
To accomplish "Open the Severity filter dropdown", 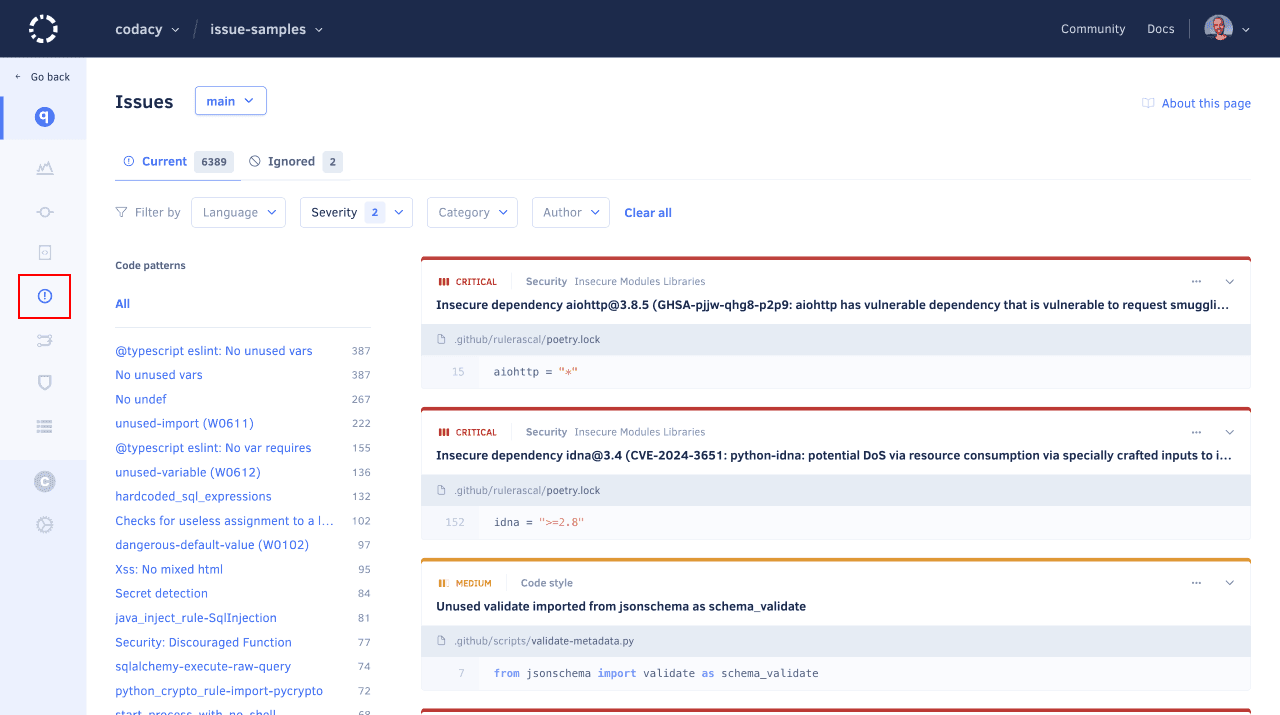I will (356, 212).
